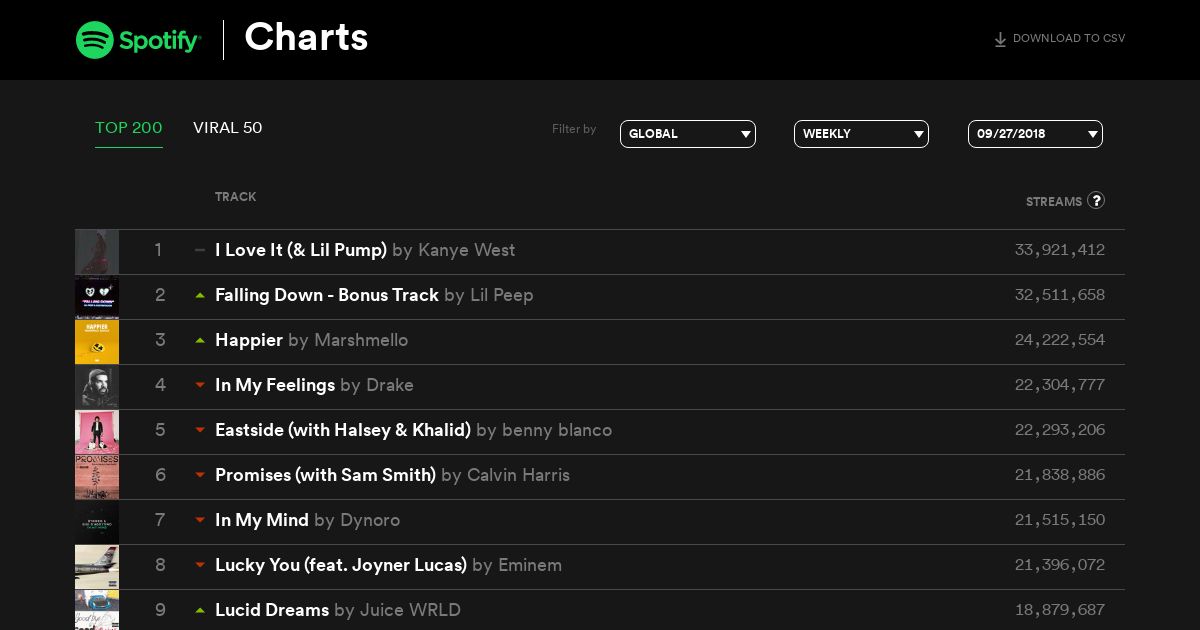This screenshot has width=1200, height=630.
Task: Open the Promises (with Sam Smith) track
Action: (x=325, y=475)
